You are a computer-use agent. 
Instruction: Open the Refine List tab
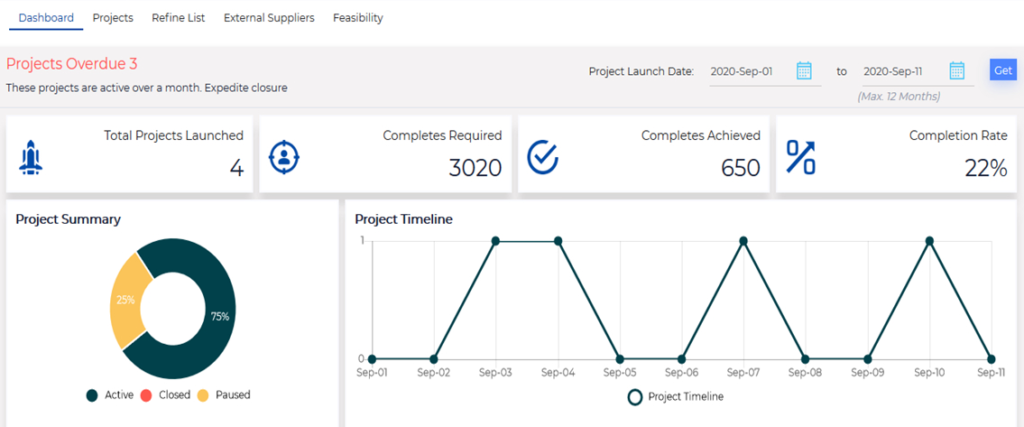tap(178, 18)
